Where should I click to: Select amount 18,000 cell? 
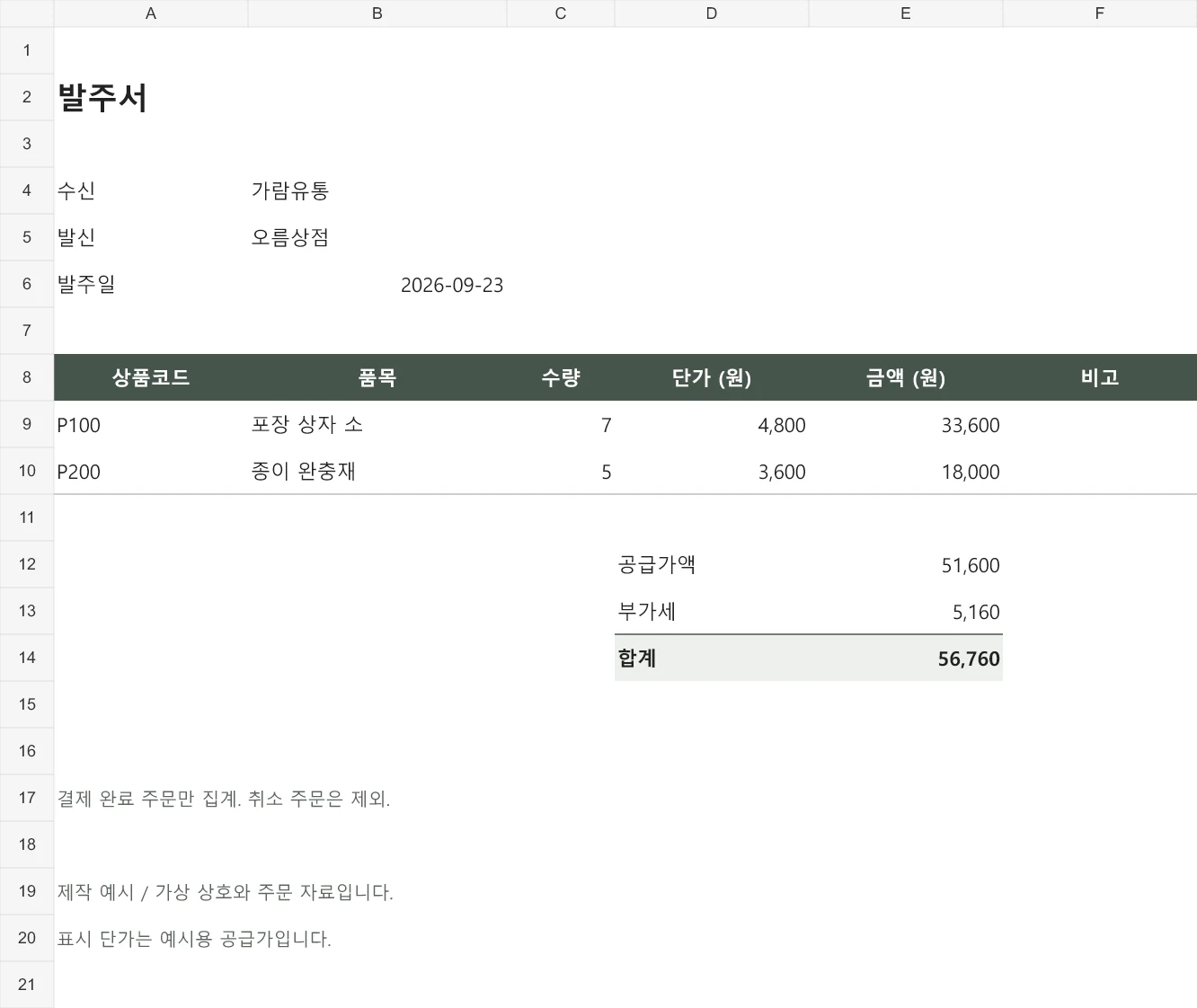coord(906,471)
